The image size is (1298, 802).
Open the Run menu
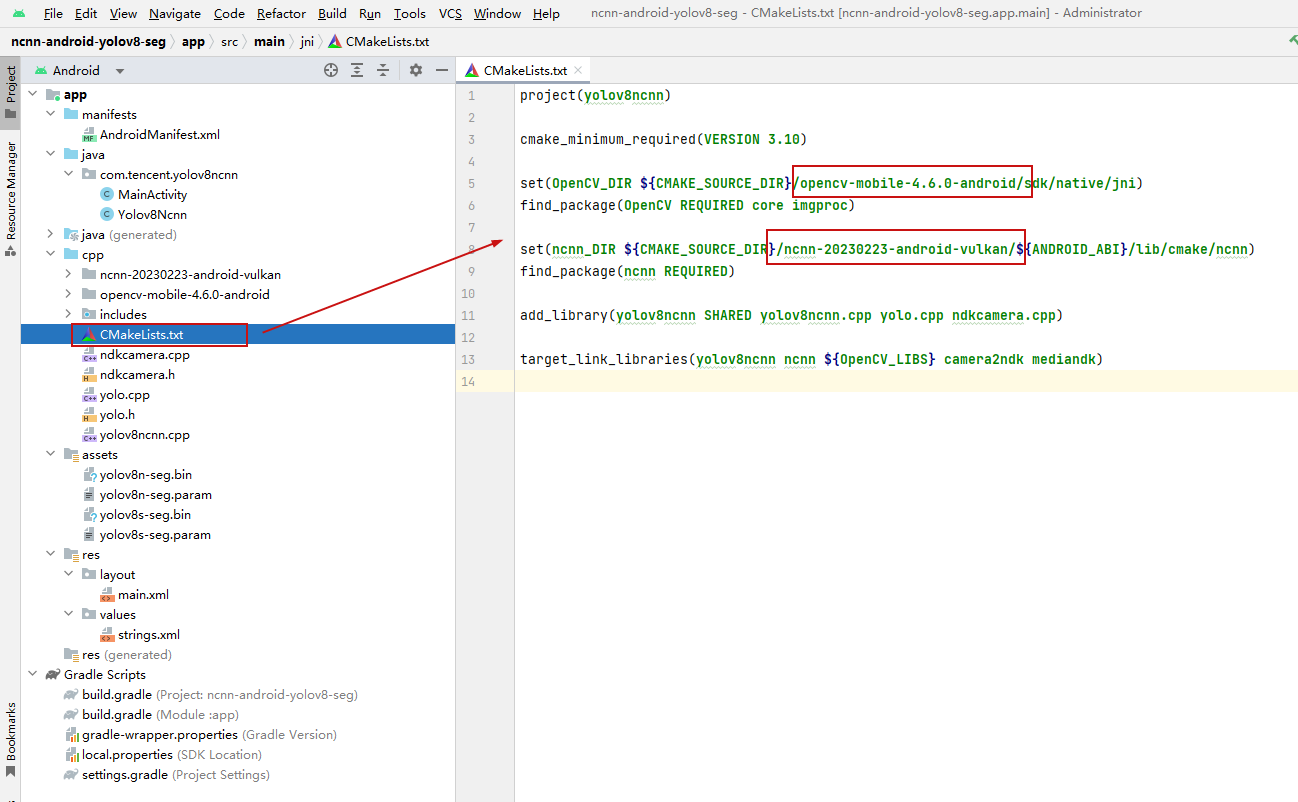[x=370, y=13]
